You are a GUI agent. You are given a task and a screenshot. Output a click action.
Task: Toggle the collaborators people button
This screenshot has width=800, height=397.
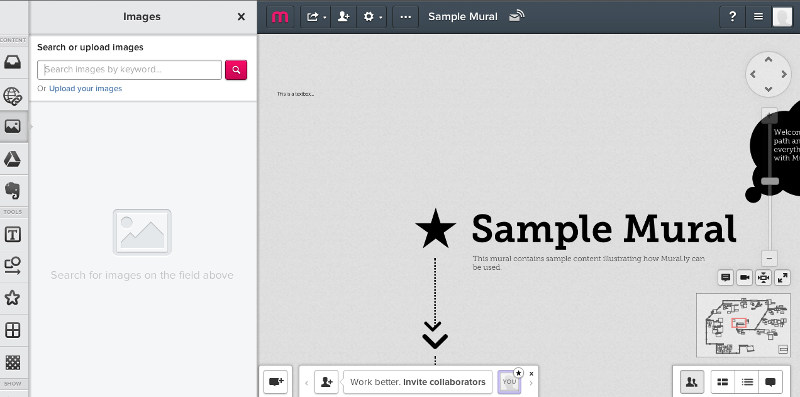coord(692,382)
